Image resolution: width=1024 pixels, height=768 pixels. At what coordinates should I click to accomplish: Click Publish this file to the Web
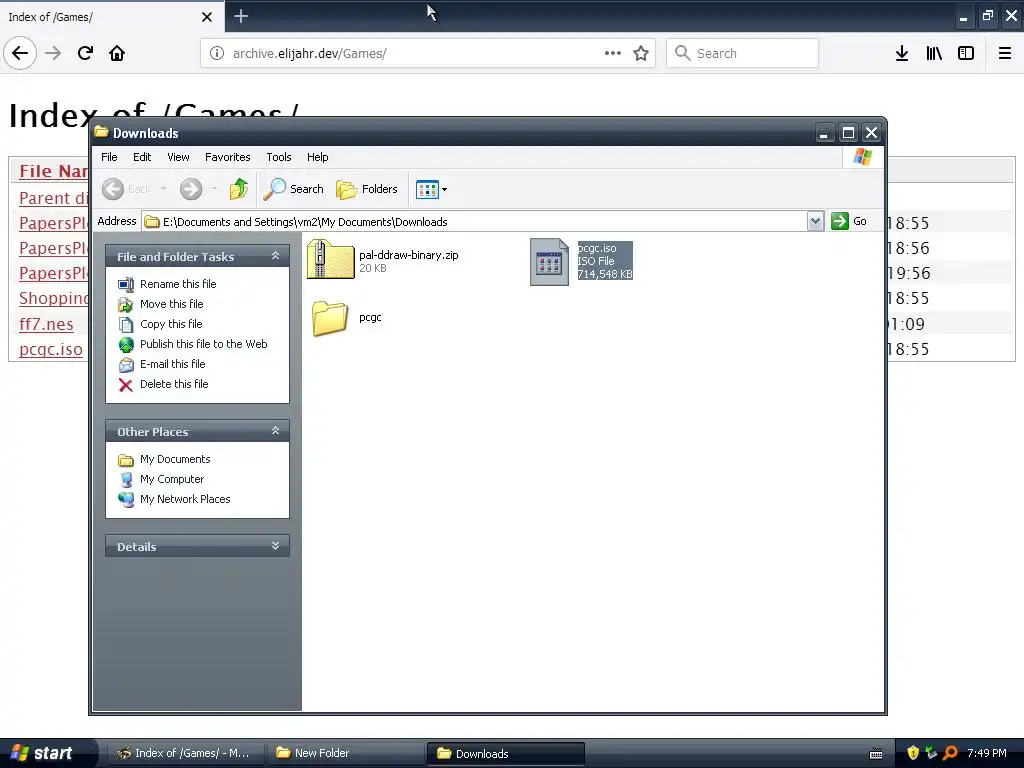(x=203, y=344)
